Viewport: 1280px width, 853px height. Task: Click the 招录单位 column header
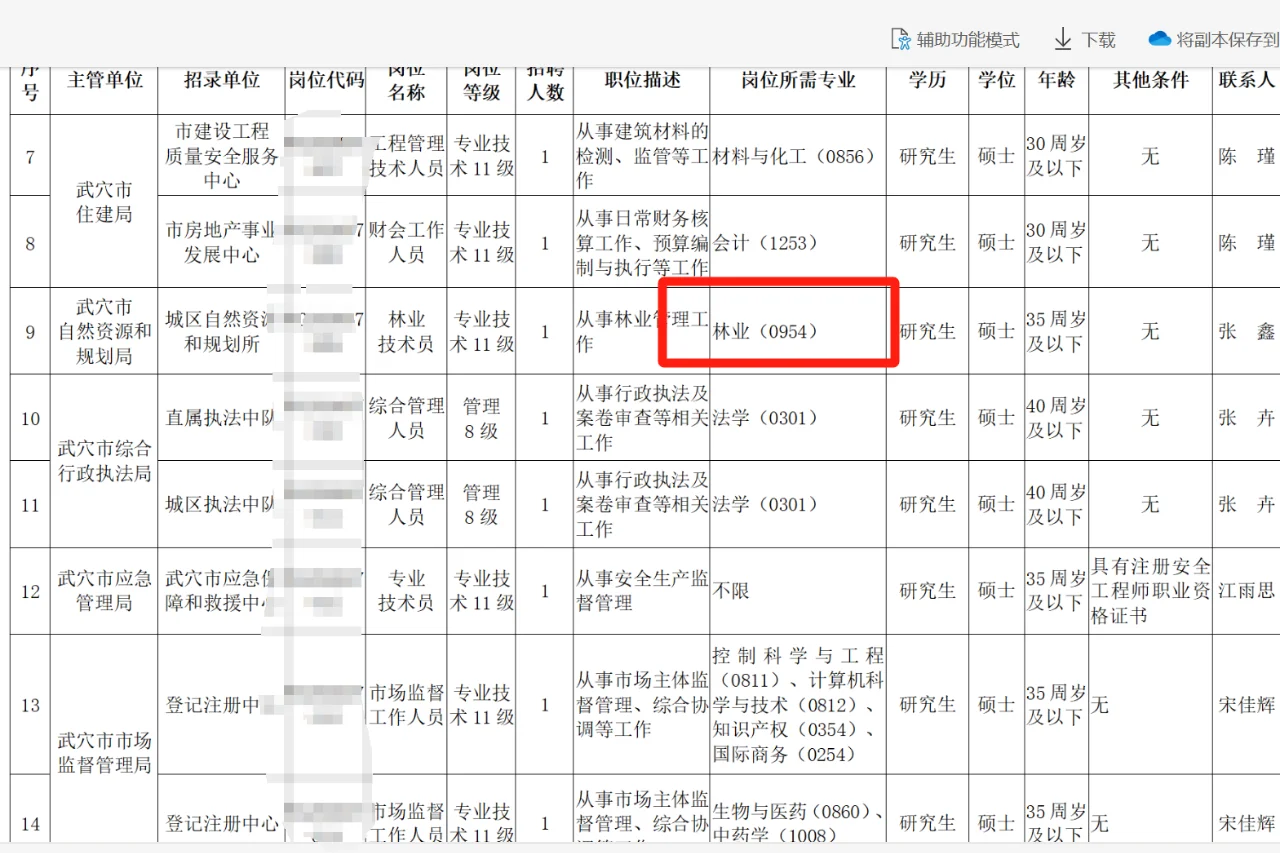coord(221,80)
